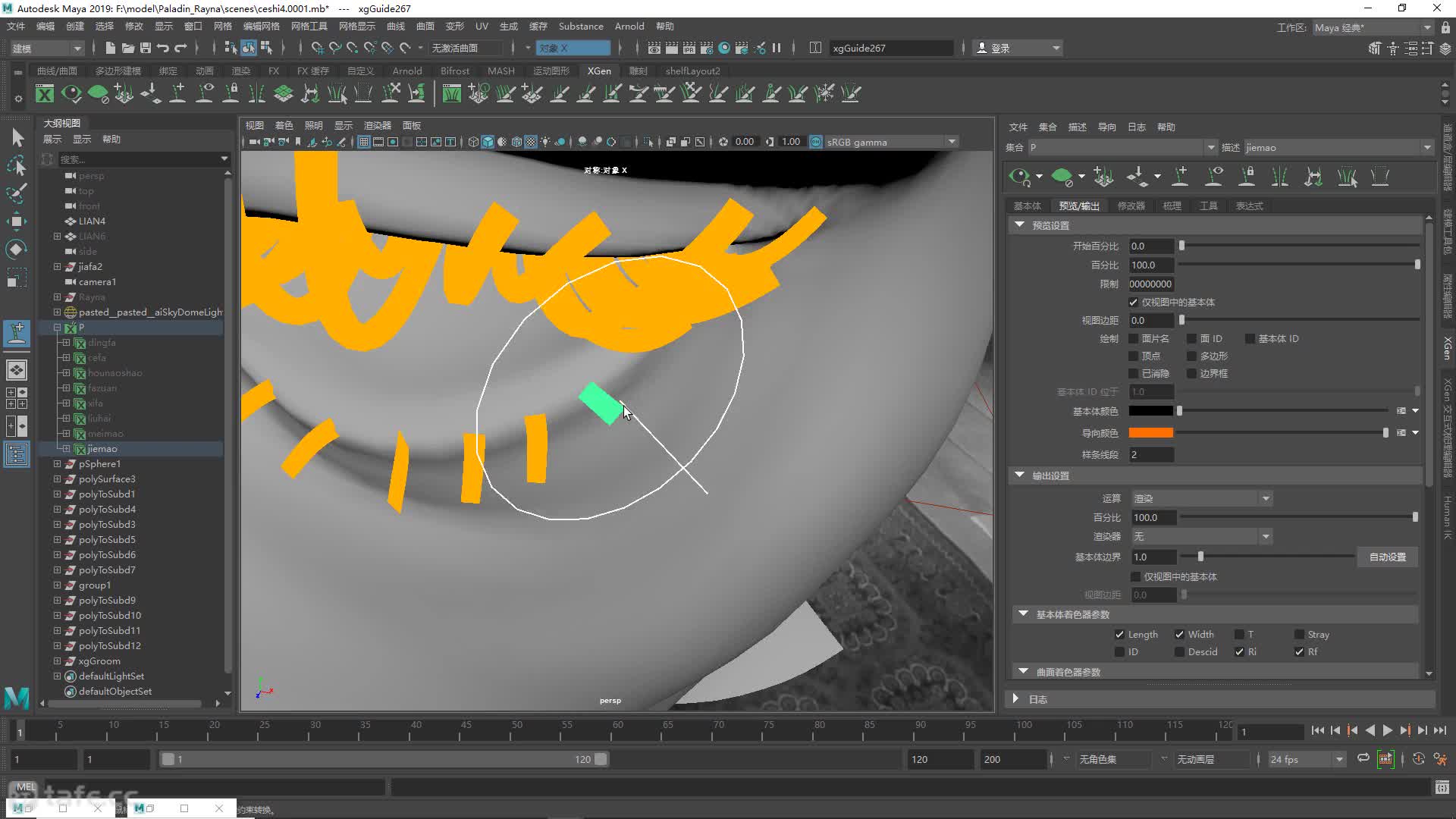The height and width of the screenshot is (819, 1456).
Task: Click the sRGB gamma color management icon
Action: [x=816, y=142]
